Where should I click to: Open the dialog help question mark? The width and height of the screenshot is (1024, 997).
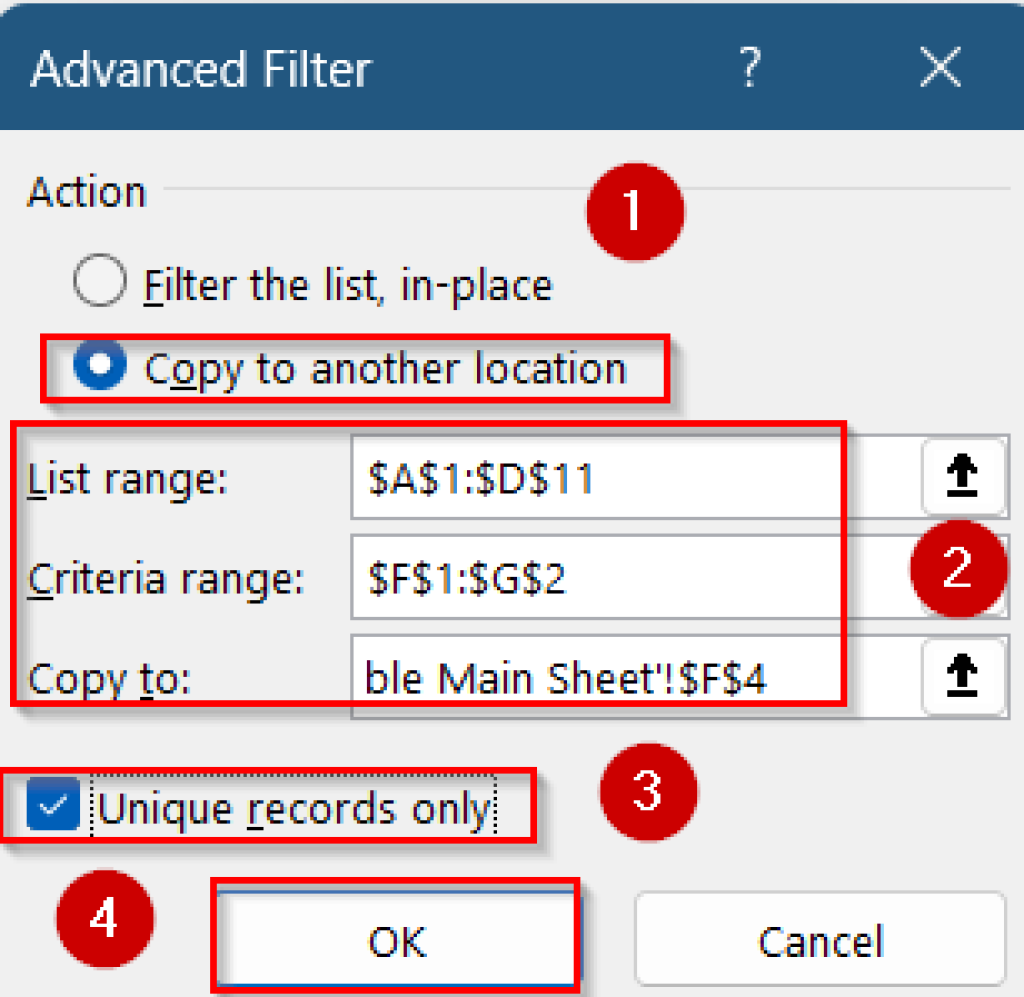click(752, 68)
